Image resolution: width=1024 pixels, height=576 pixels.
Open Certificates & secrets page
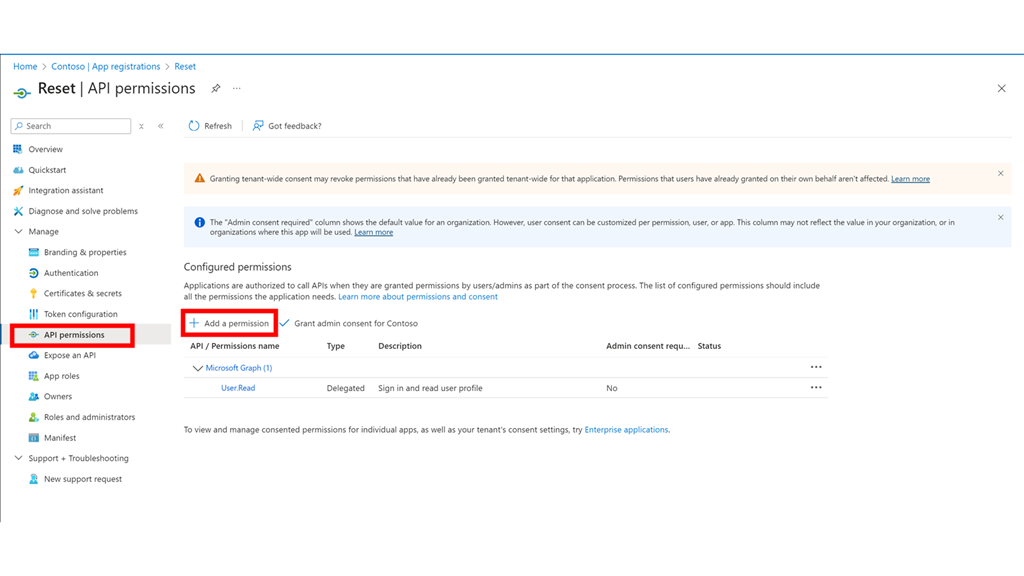click(82, 294)
